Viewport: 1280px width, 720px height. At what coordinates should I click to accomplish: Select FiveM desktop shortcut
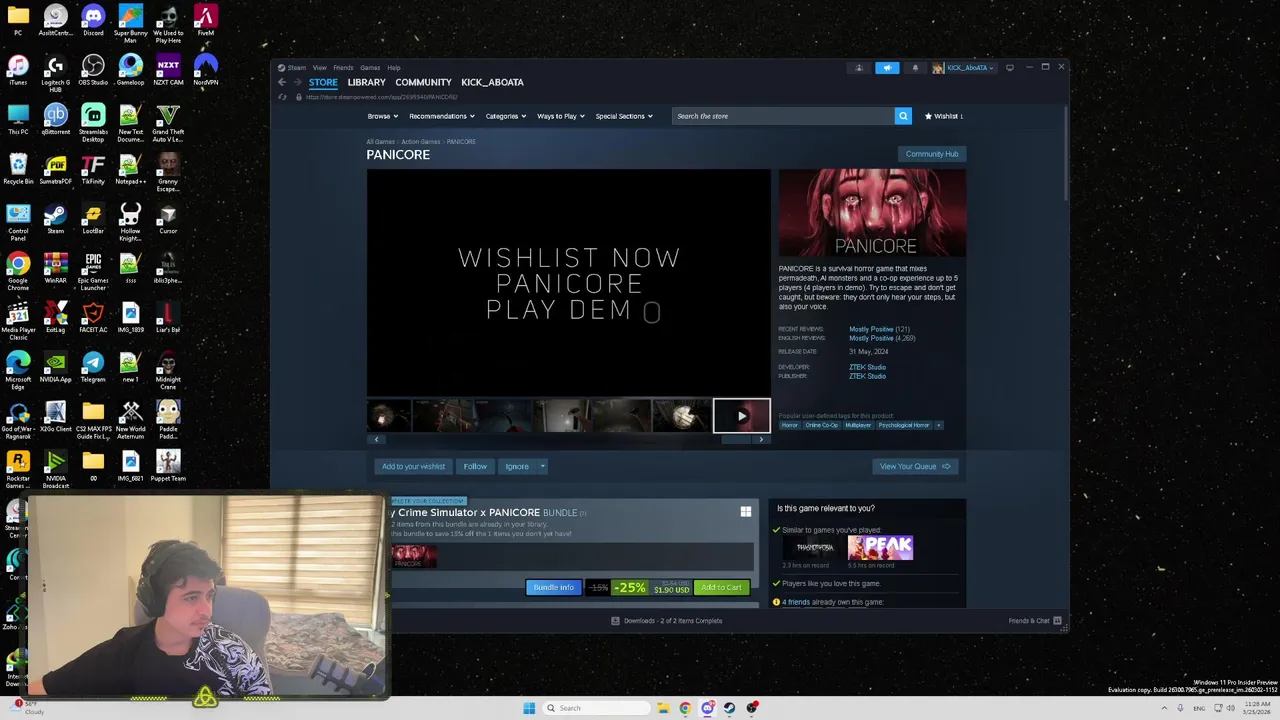(205, 20)
